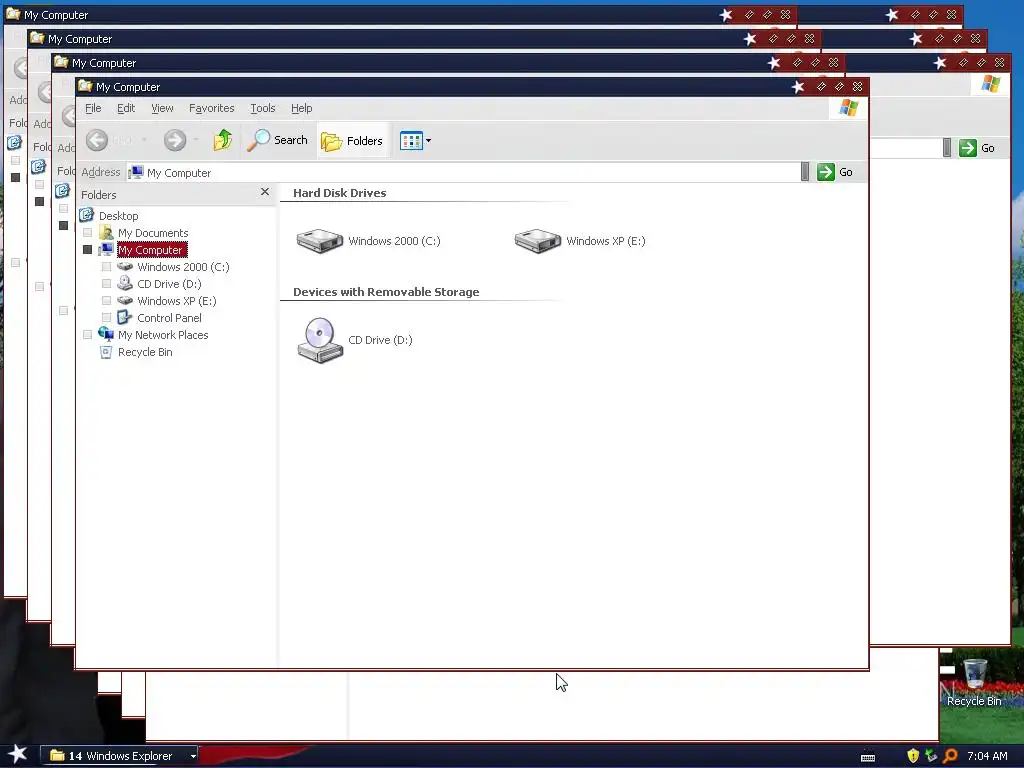Open the View menu
The height and width of the screenshot is (768, 1024).
[162, 108]
